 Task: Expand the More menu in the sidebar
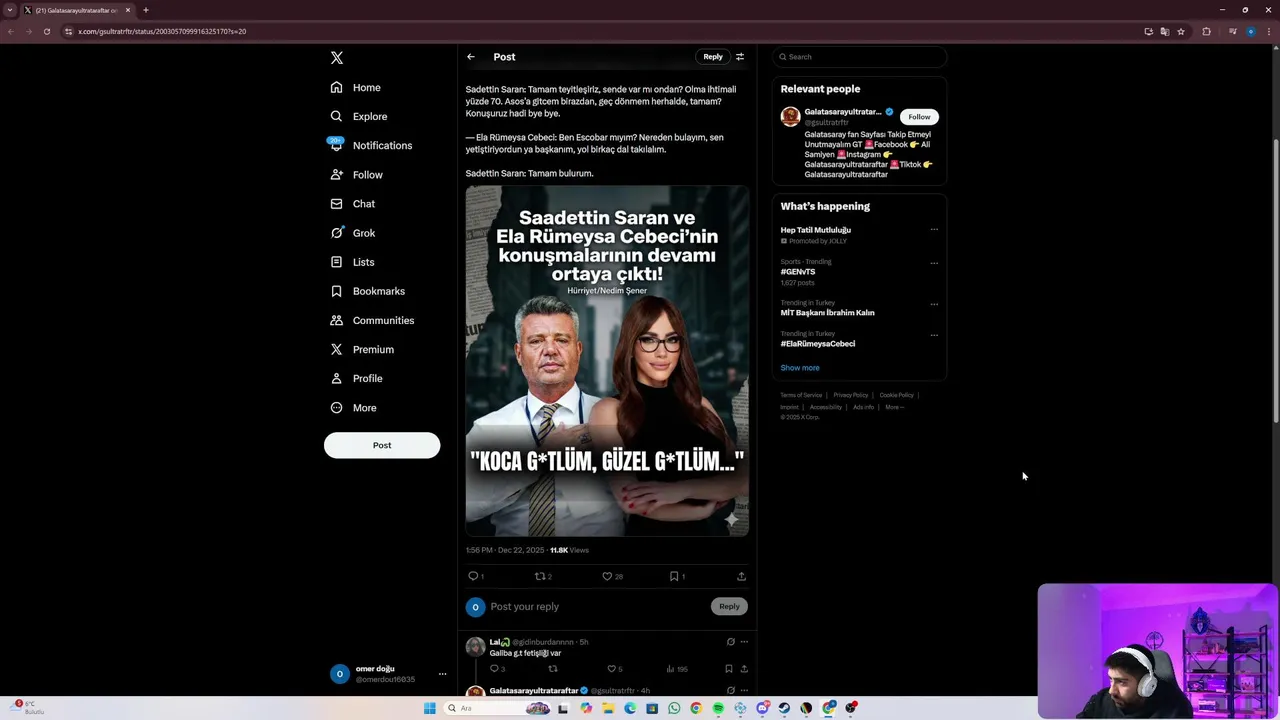coord(353,408)
